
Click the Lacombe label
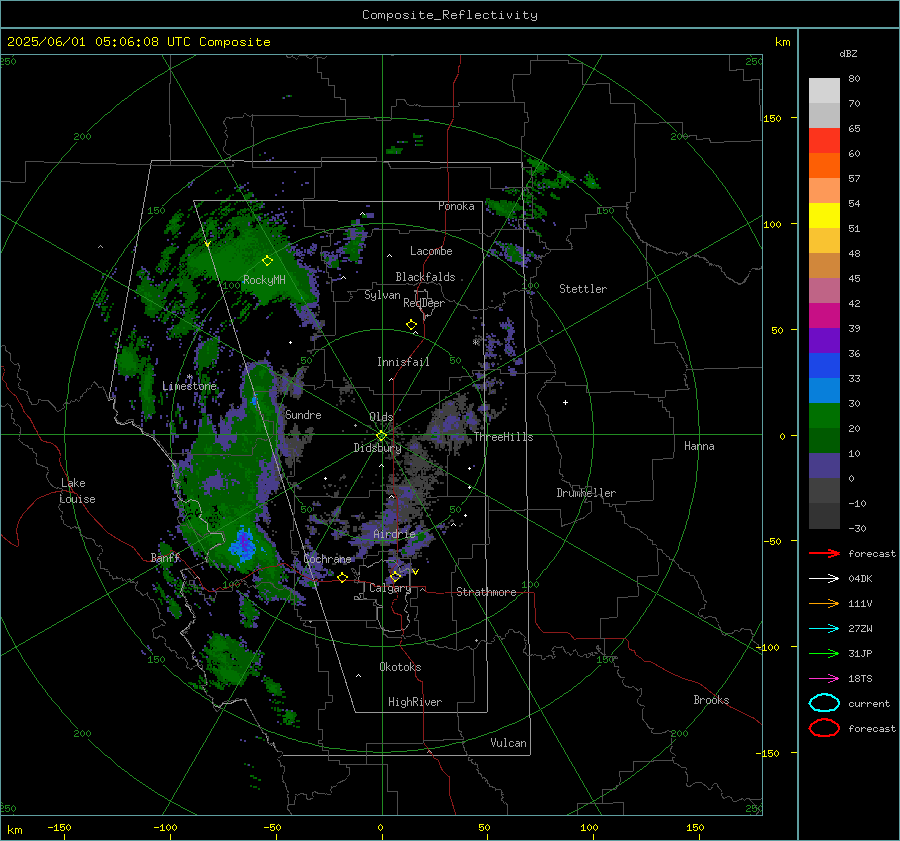click(431, 251)
